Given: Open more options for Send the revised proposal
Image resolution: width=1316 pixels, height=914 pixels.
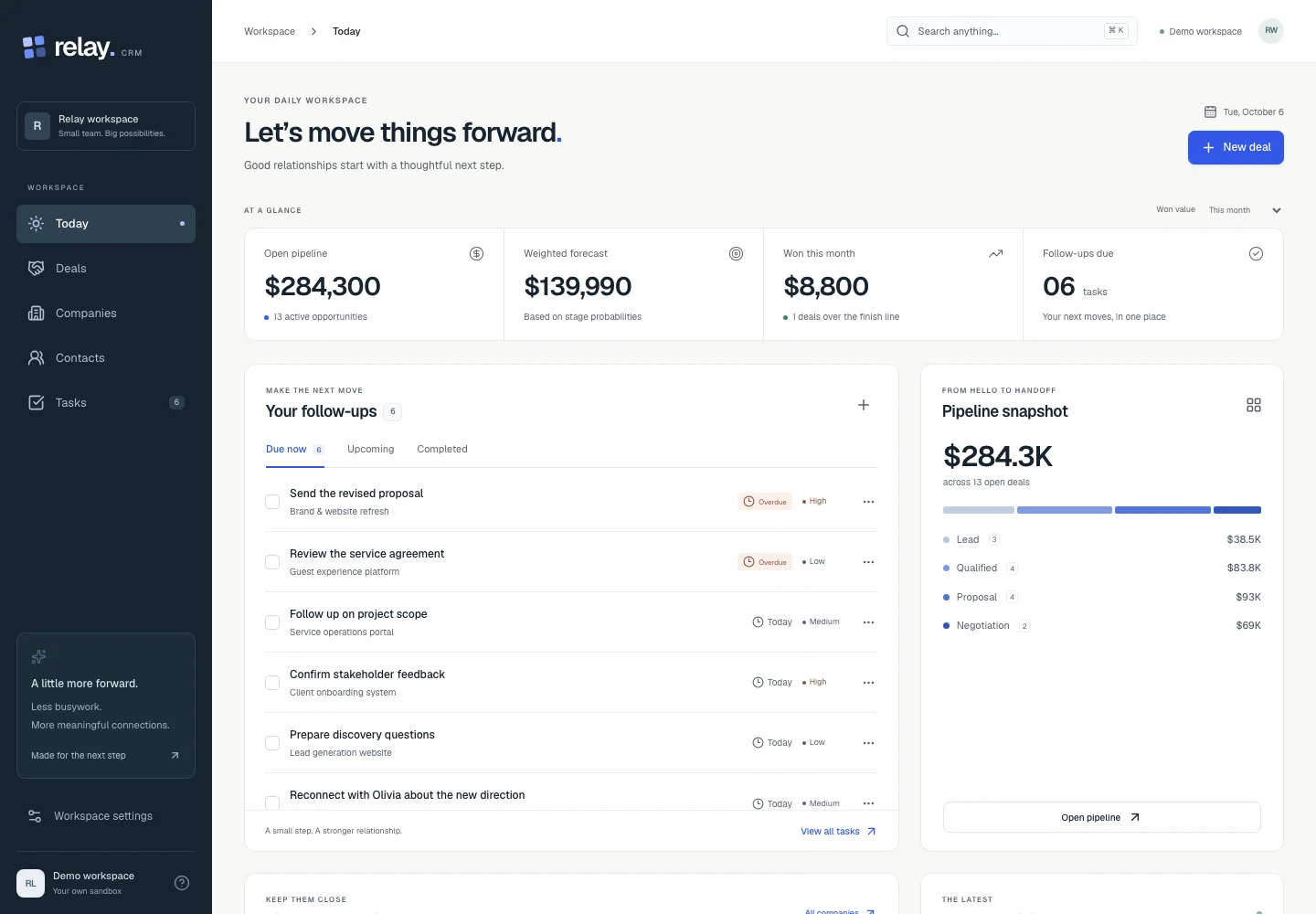Looking at the screenshot, I should coord(868,502).
